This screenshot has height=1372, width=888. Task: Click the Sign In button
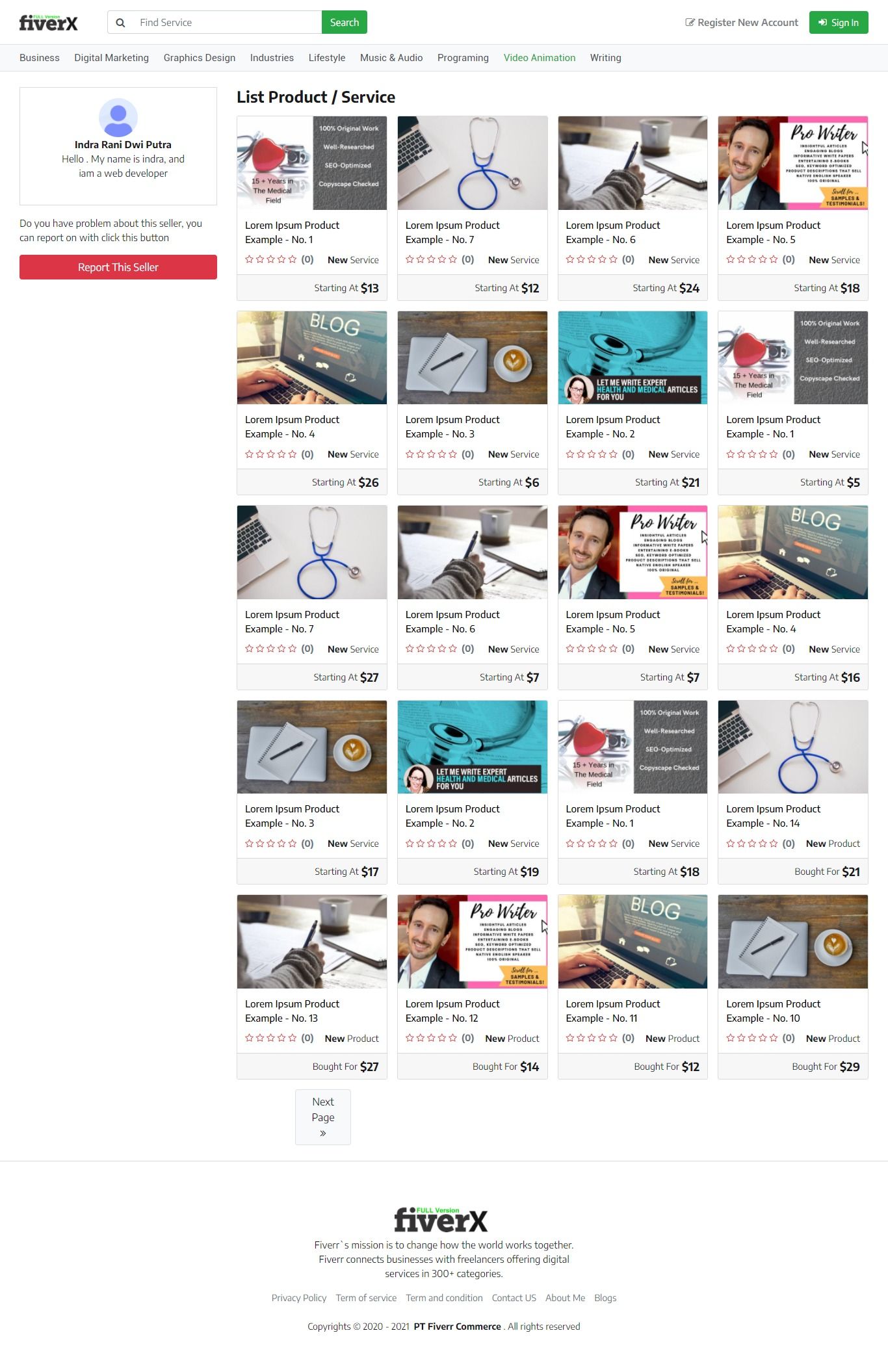point(839,23)
